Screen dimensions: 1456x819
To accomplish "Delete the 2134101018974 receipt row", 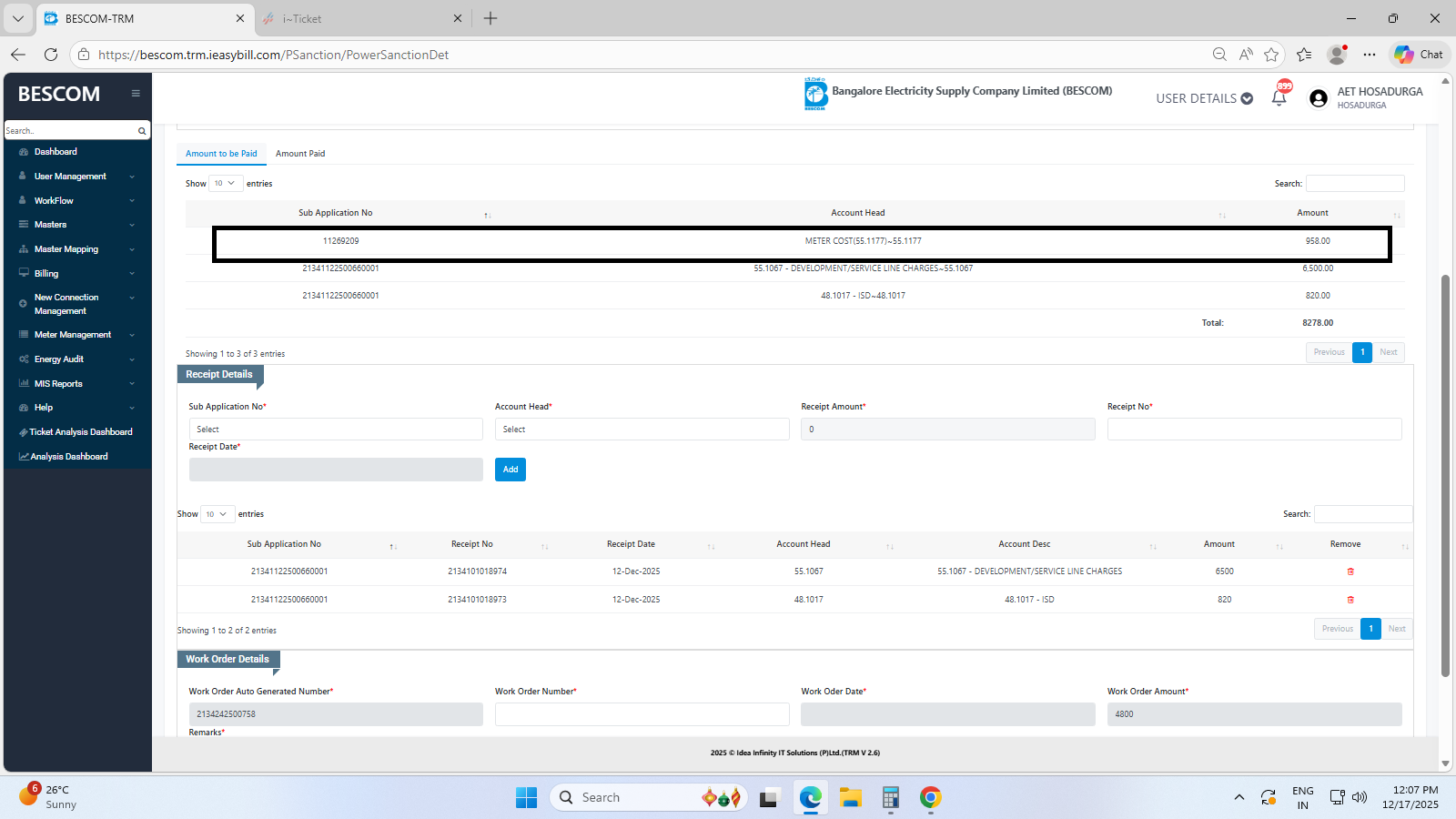I will (x=1350, y=571).
